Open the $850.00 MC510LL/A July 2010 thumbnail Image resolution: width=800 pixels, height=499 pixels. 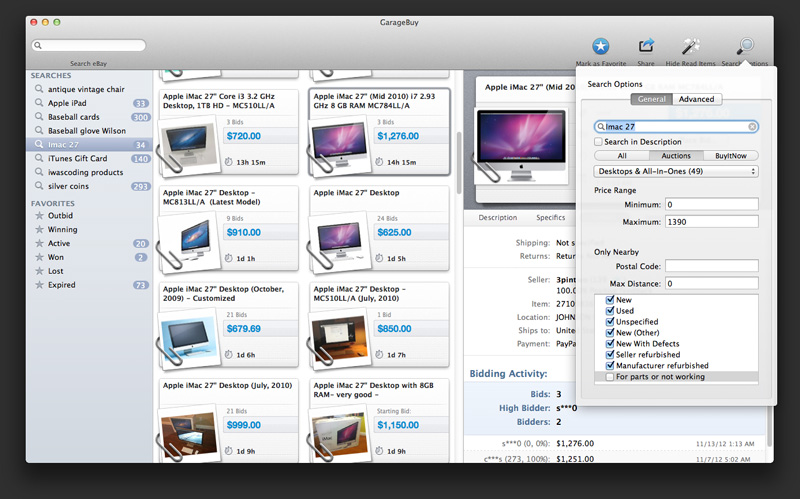(x=339, y=337)
